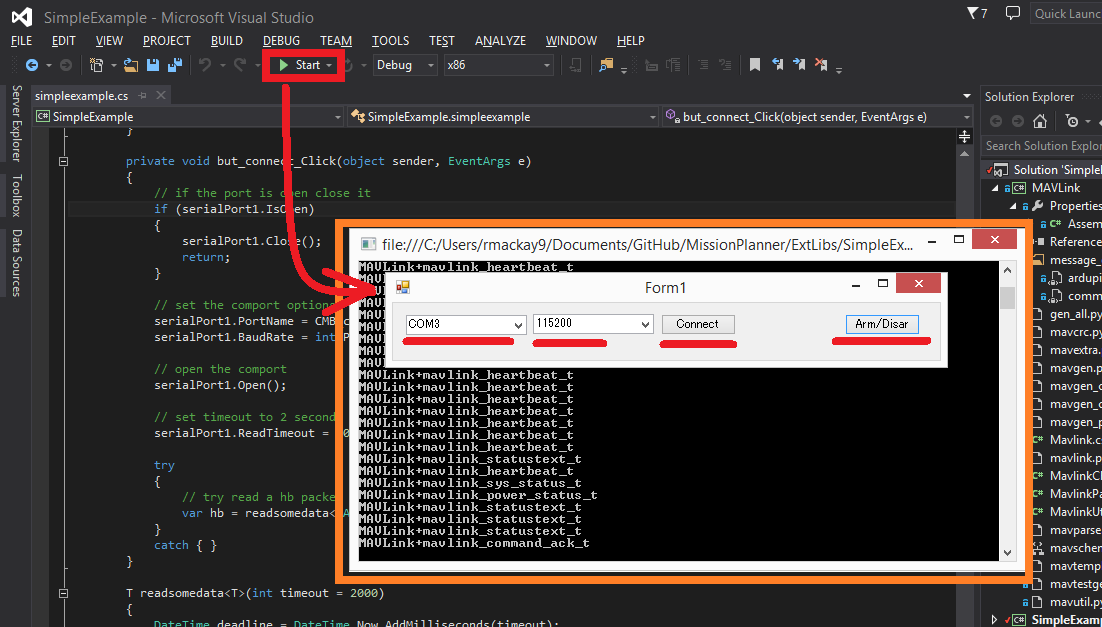Click the feedback speech bubble icon
The height and width of the screenshot is (627, 1102).
1013,13
